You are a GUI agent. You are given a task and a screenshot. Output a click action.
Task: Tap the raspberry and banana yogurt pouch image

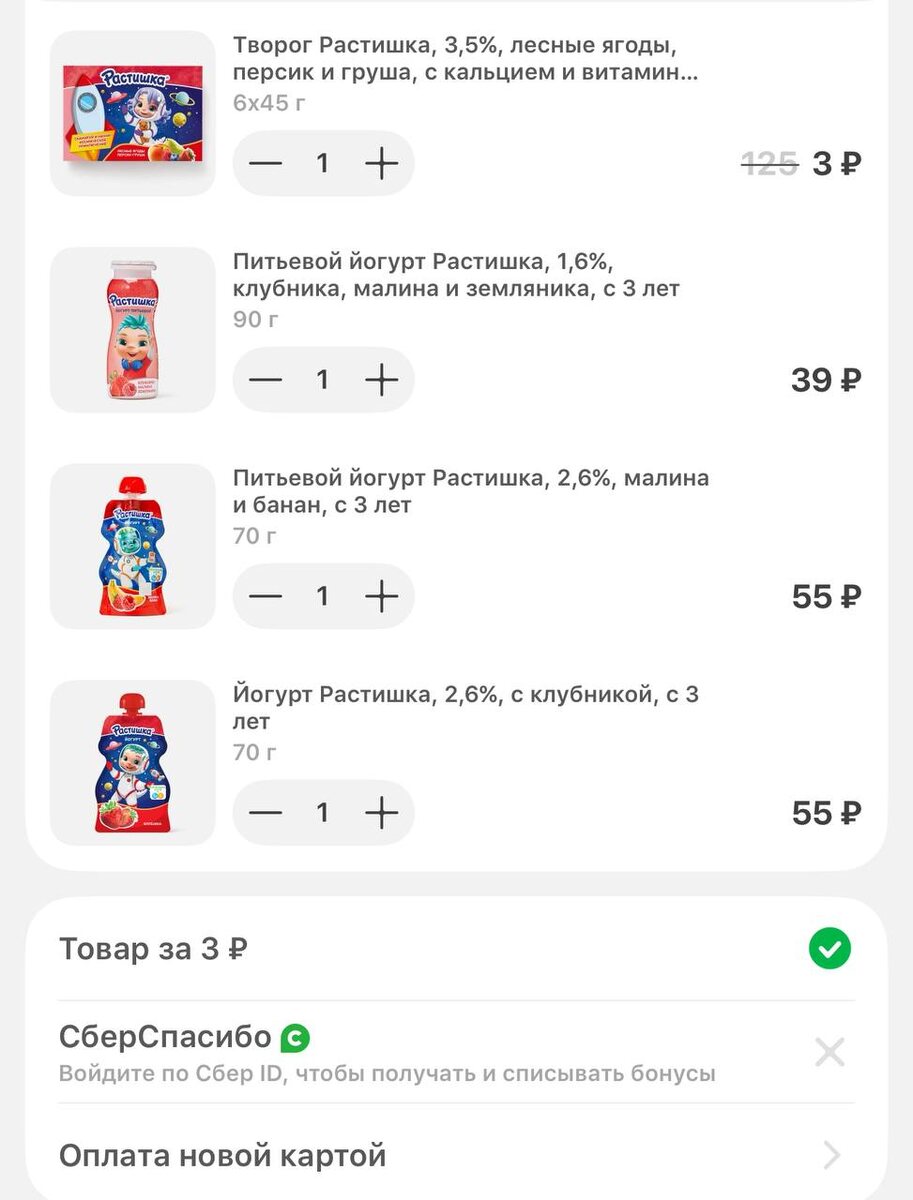tap(133, 546)
